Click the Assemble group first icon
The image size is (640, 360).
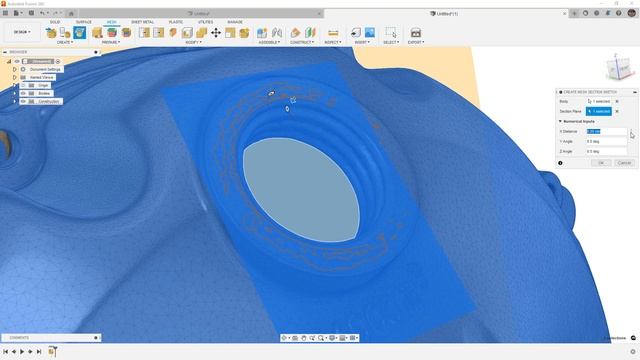[262, 33]
